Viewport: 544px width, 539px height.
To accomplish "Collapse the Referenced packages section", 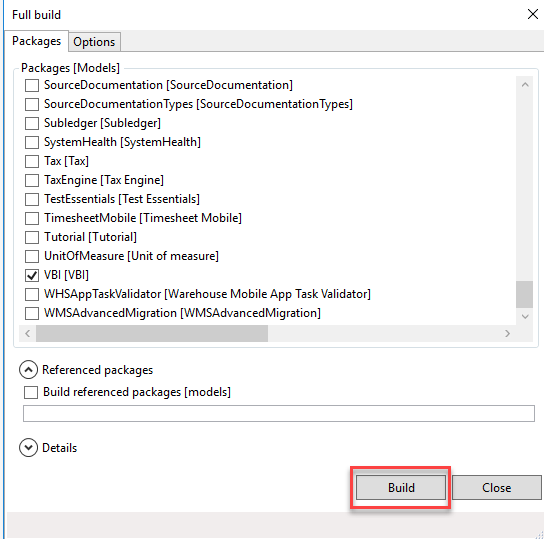I will click(28, 370).
